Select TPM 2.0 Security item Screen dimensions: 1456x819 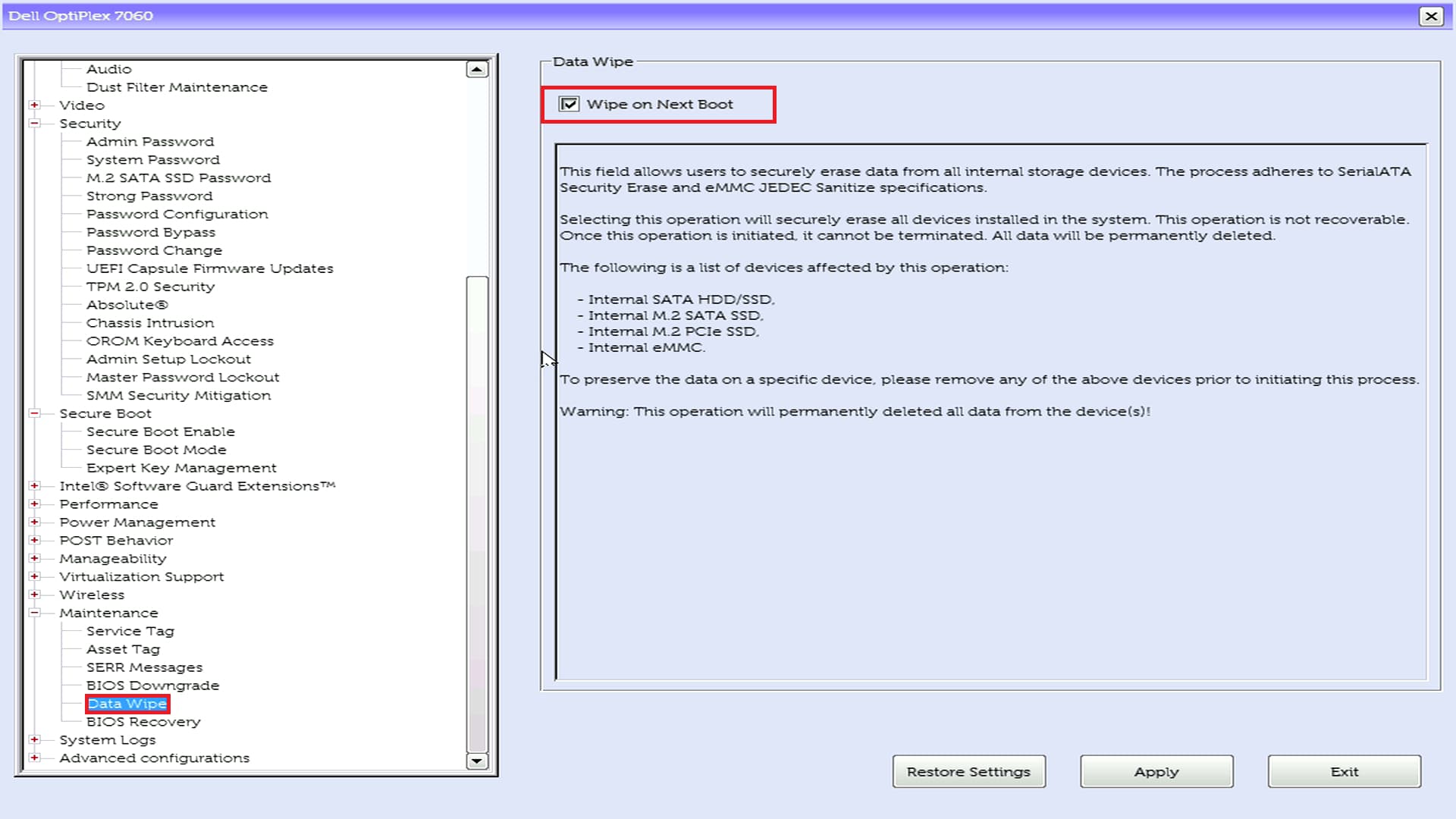[x=150, y=287]
